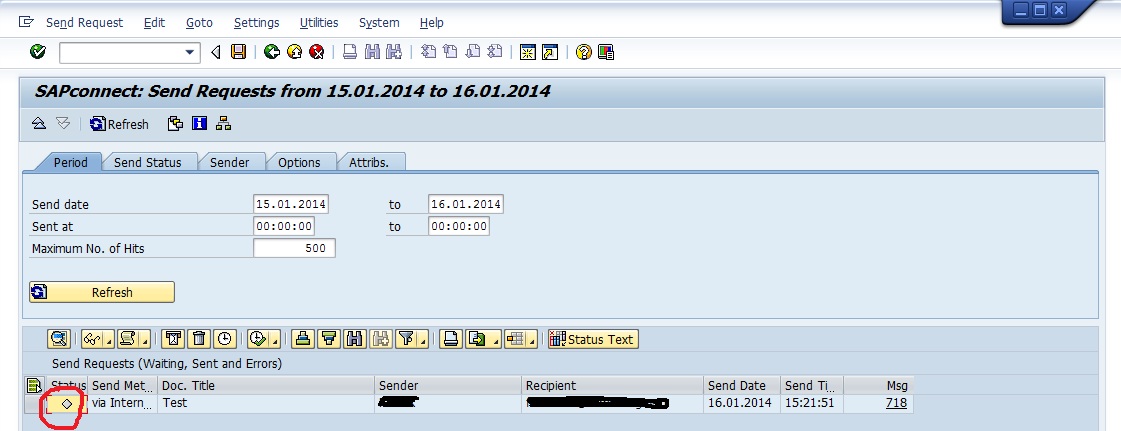Open the Settings menu
Screen dimensions: 1121x431
point(257,23)
